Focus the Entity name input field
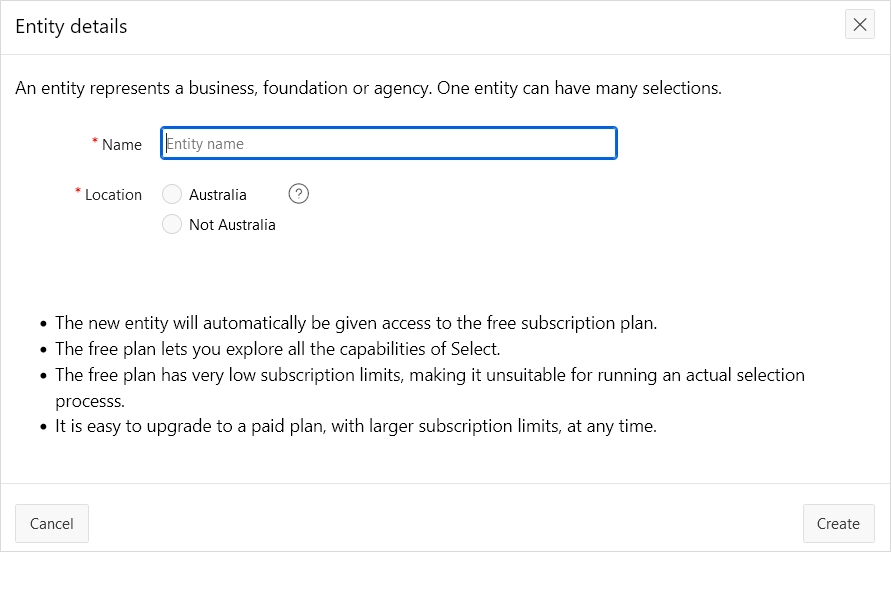The width and height of the screenshot is (891, 600). (x=389, y=143)
